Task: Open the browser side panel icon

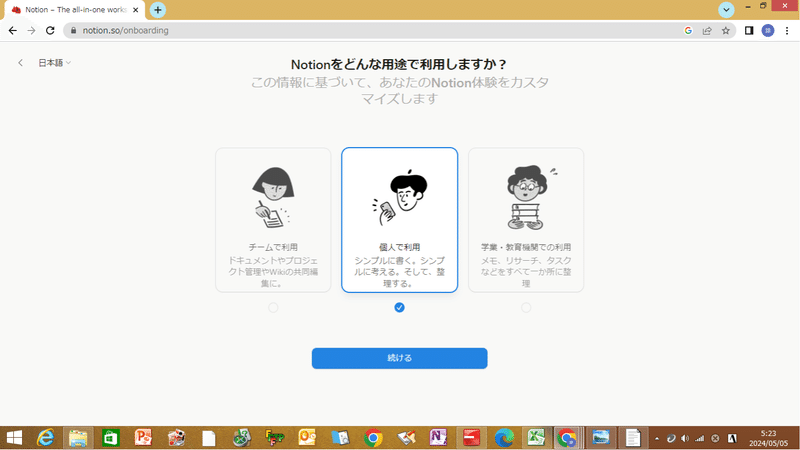Action: [748, 31]
